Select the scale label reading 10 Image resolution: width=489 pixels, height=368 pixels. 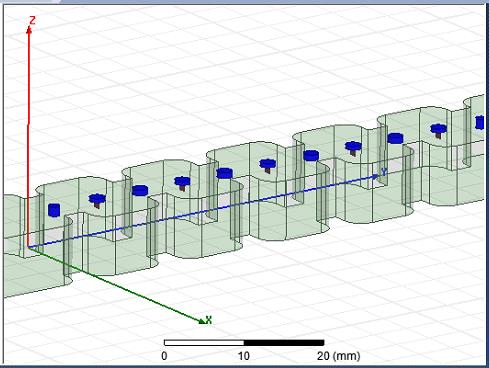click(244, 356)
